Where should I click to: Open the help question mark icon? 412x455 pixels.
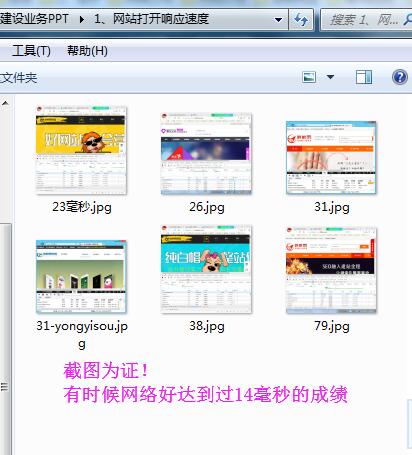pyautogui.click(x=399, y=77)
